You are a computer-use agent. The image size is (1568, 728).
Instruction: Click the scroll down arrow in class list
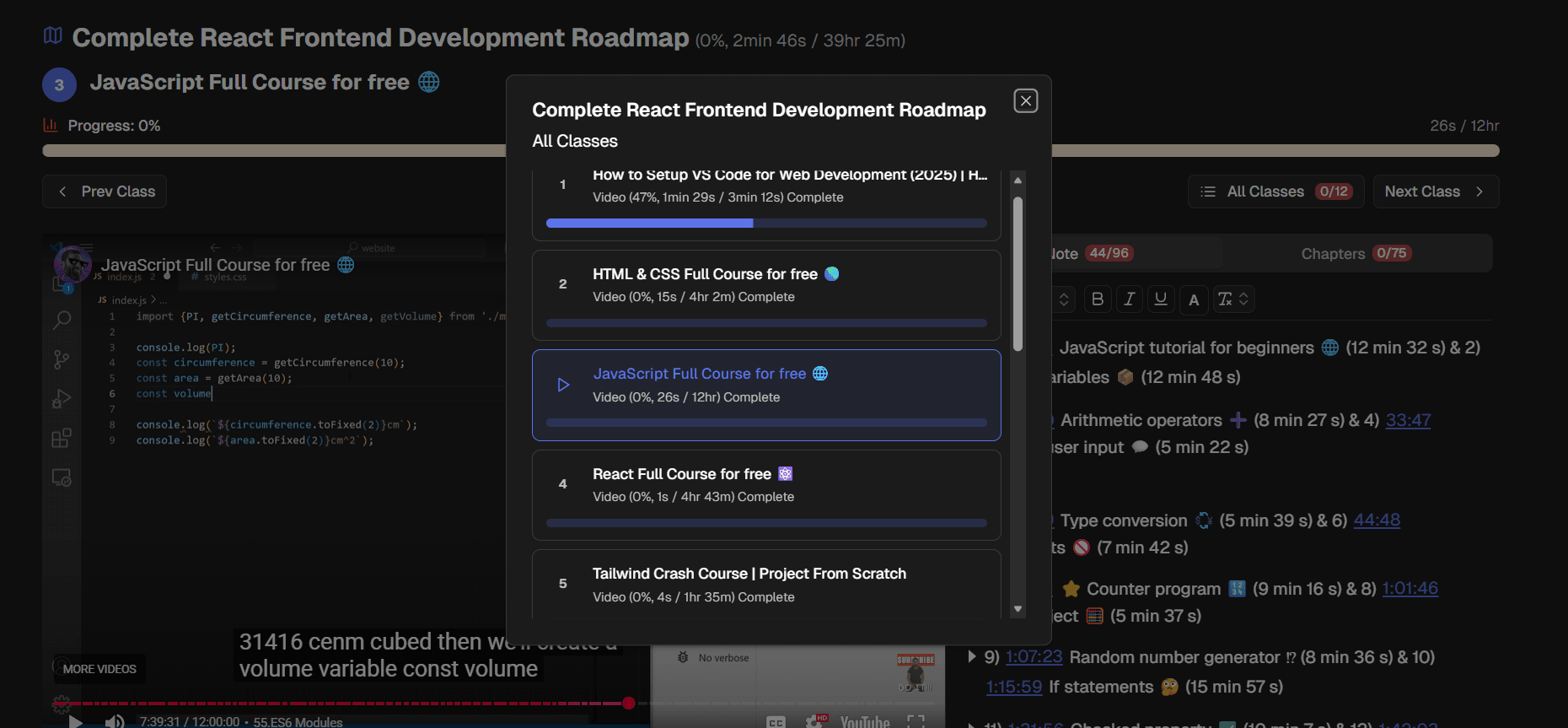(x=1018, y=609)
